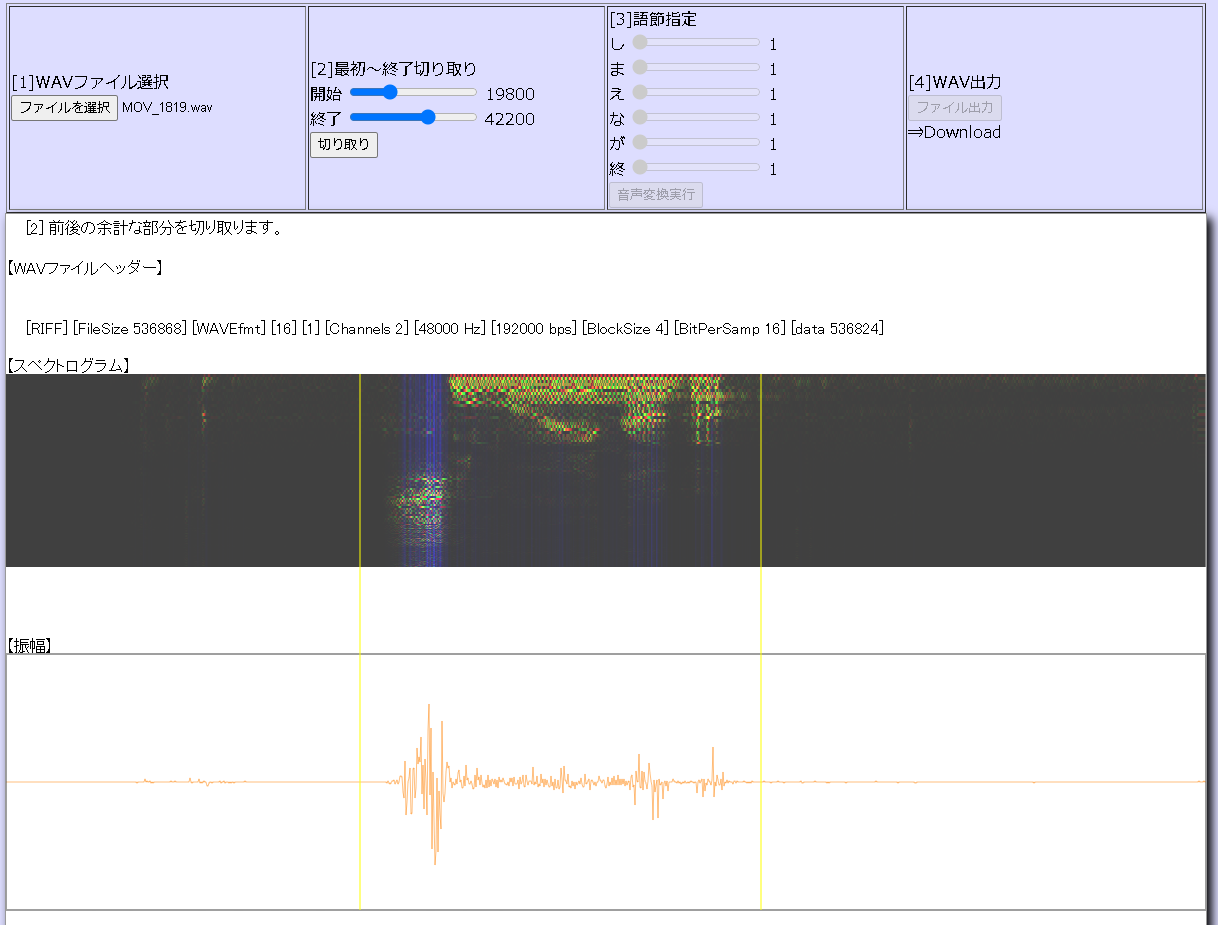The image size is (1218, 925).
Task: Click the right yellow marker on the spectrogram
Action: [x=761, y=470]
